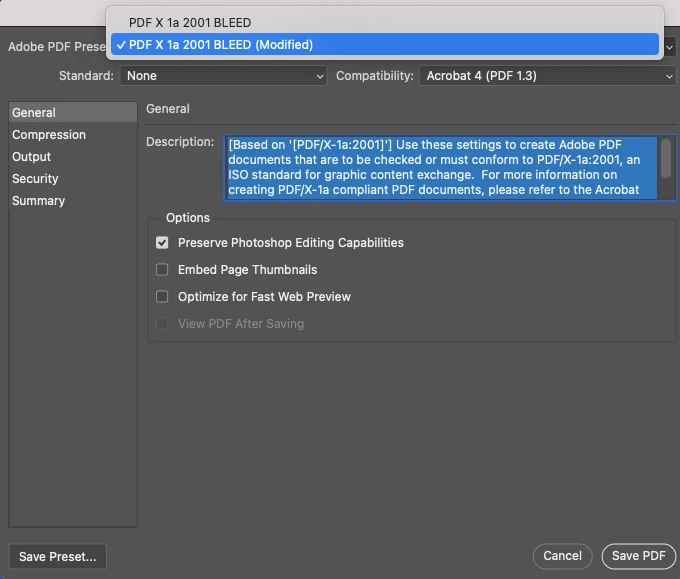Image resolution: width=680 pixels, height=579 pixels.
Task: Enable Optimize for Fast Web Preview
Action: (162, 297)
